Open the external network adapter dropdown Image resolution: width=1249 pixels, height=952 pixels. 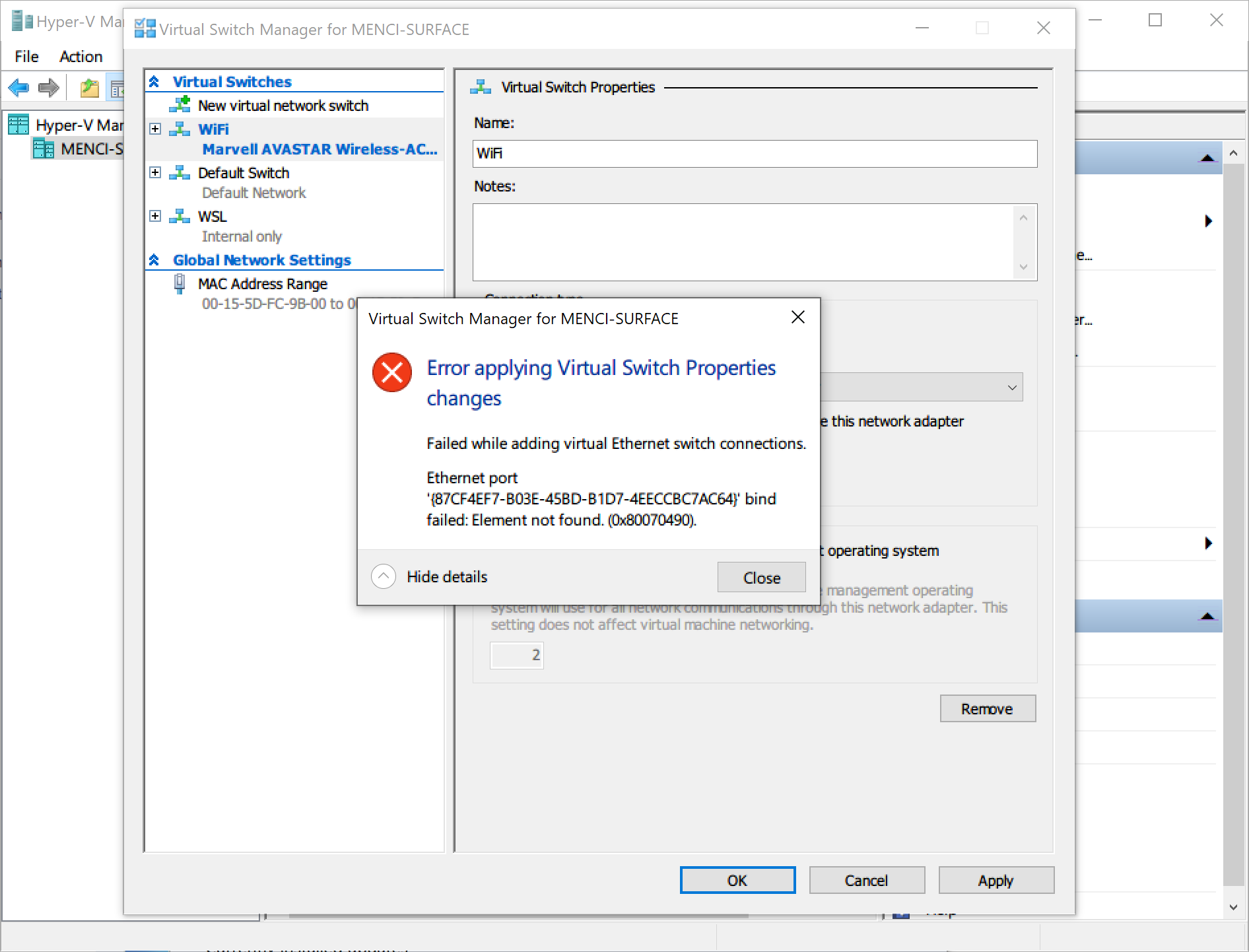1011,388
